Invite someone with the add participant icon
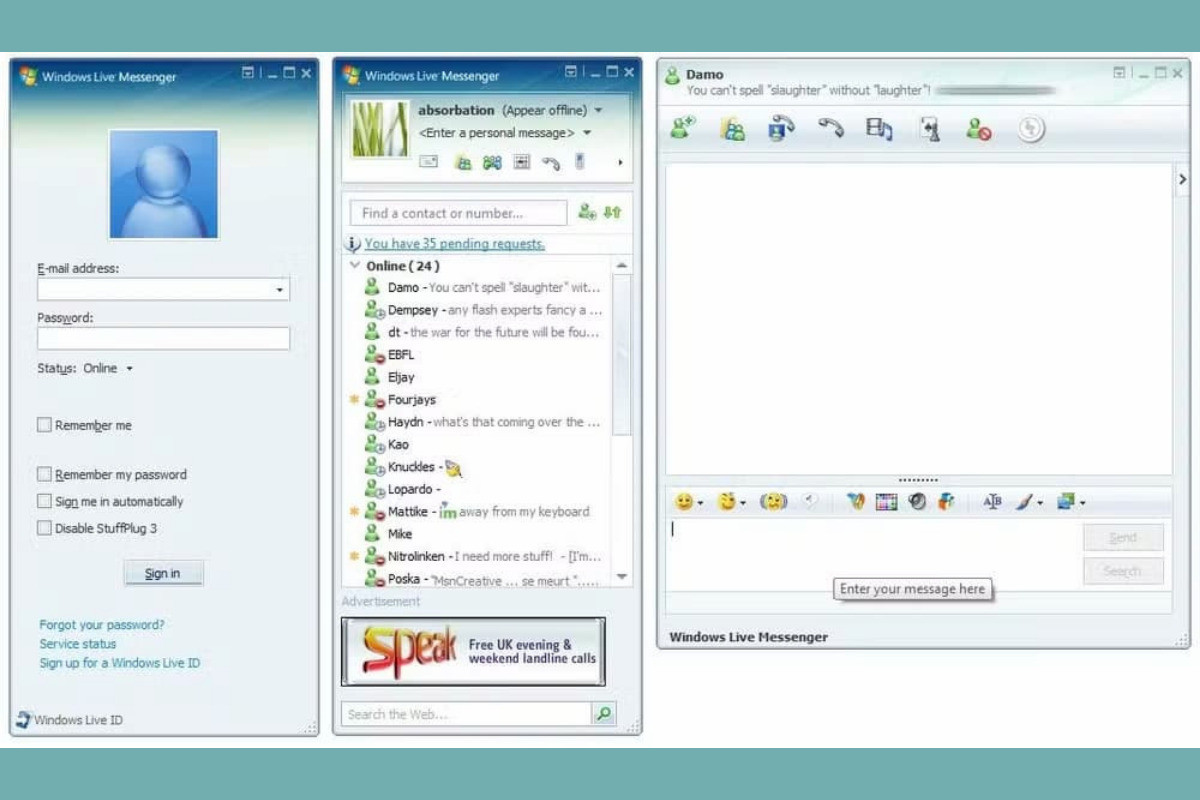This screenshot has height=800, width=1200. [681, 128]
